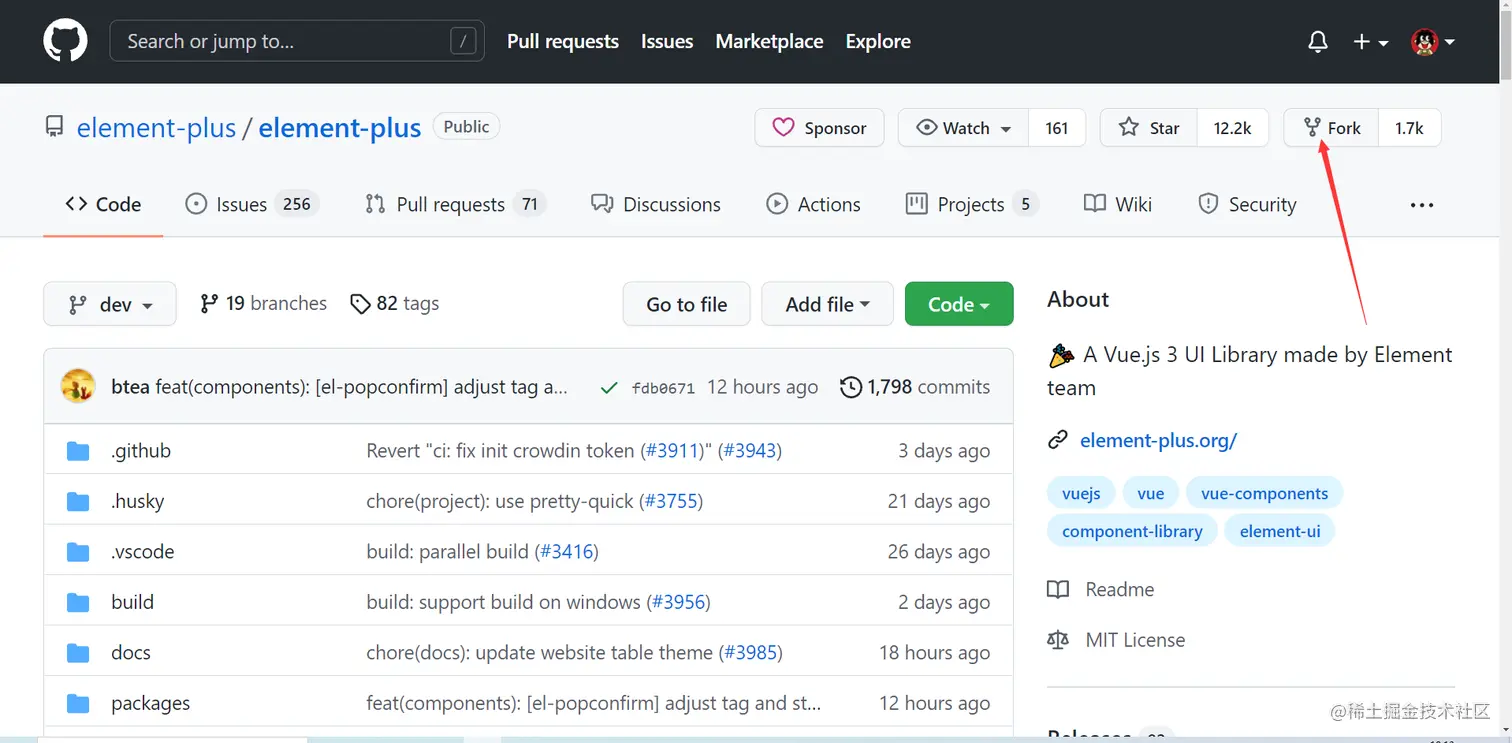Switch to the Projects tab
Viewport: 1512px width, 743px height.
tap(972, 204)
